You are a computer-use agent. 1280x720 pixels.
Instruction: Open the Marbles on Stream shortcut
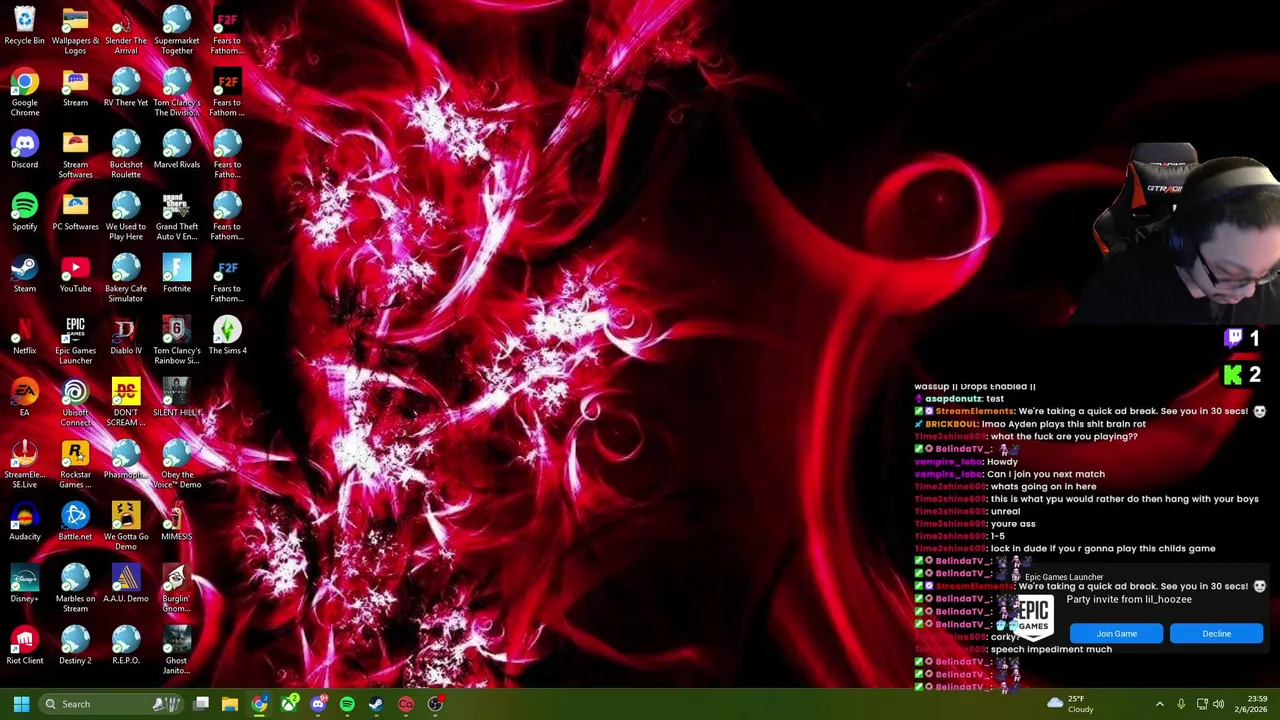coord(75,589)
